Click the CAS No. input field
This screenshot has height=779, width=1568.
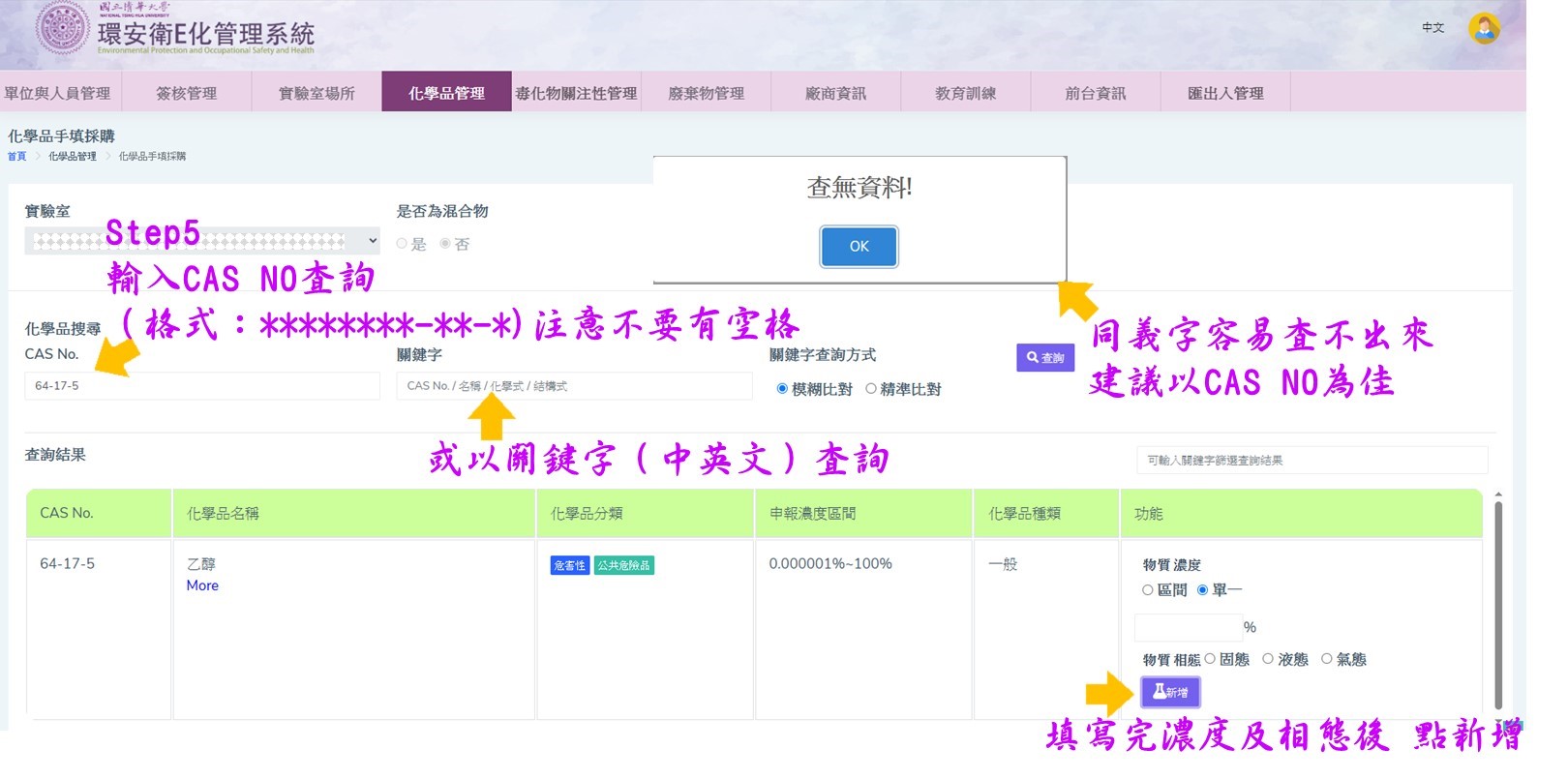pos(201,386)
